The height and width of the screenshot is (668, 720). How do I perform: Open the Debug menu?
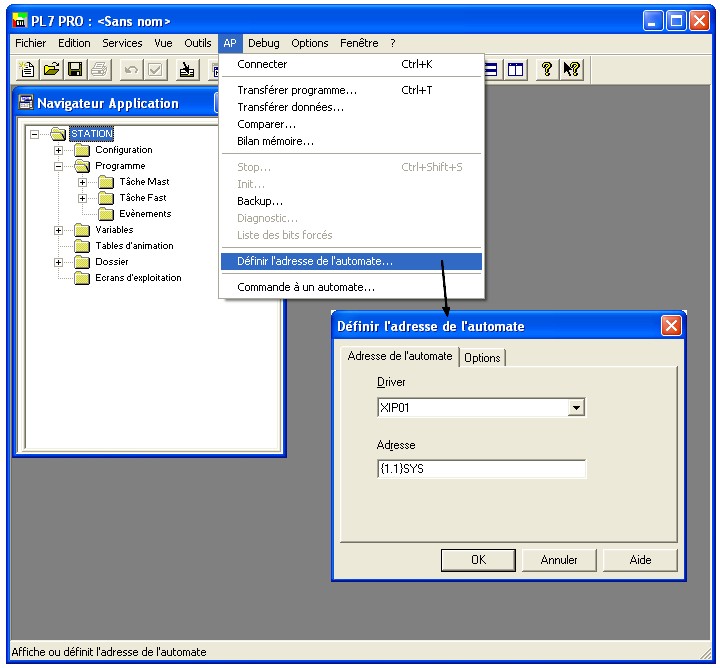pos(264,43)
